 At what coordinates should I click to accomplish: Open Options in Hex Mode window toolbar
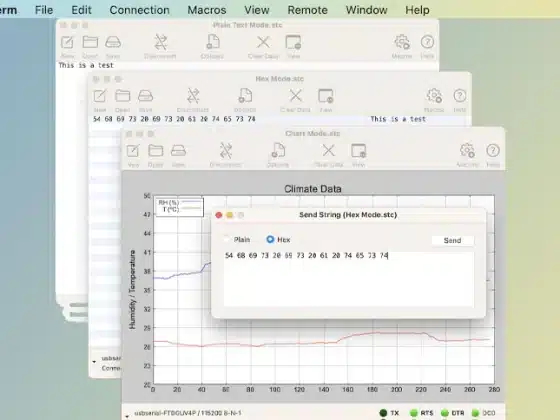pyautogui.click(x=245, y=96)
